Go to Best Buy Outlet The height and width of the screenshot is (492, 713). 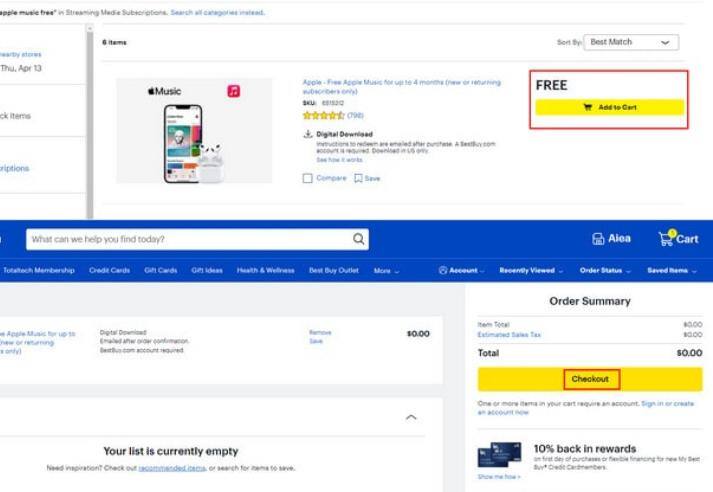click(333, 271)
